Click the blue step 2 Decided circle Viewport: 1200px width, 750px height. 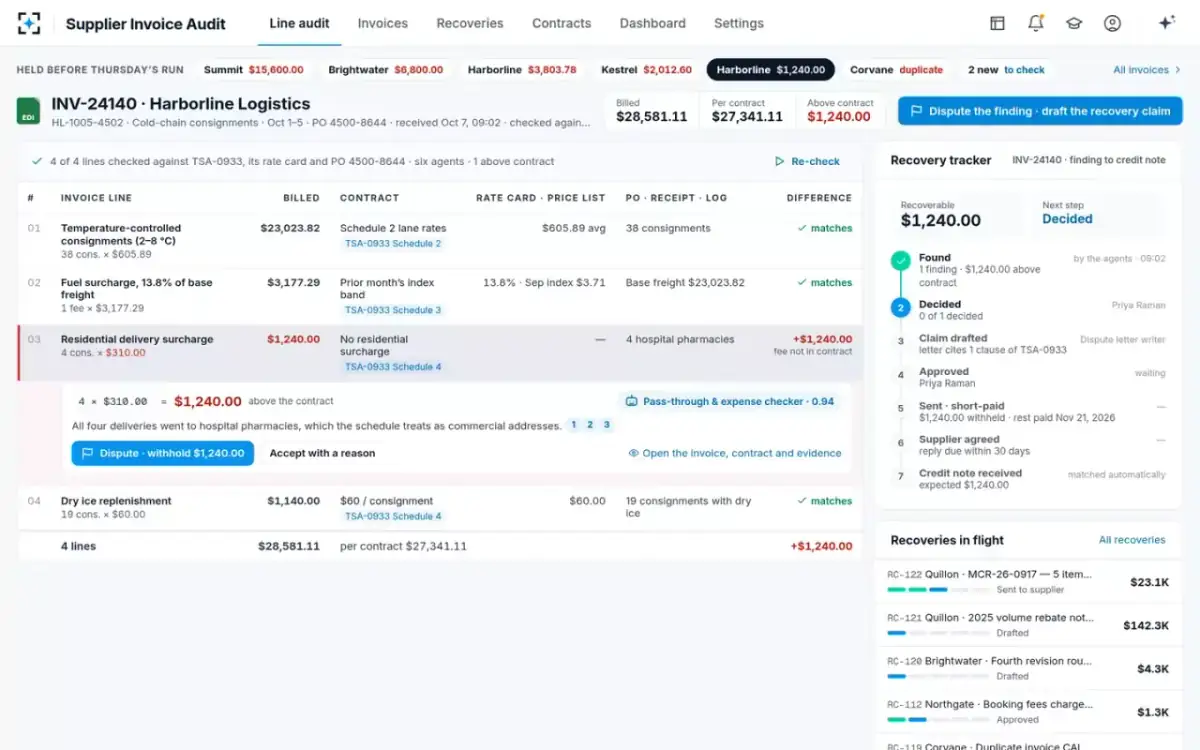[x=901, y=308]
